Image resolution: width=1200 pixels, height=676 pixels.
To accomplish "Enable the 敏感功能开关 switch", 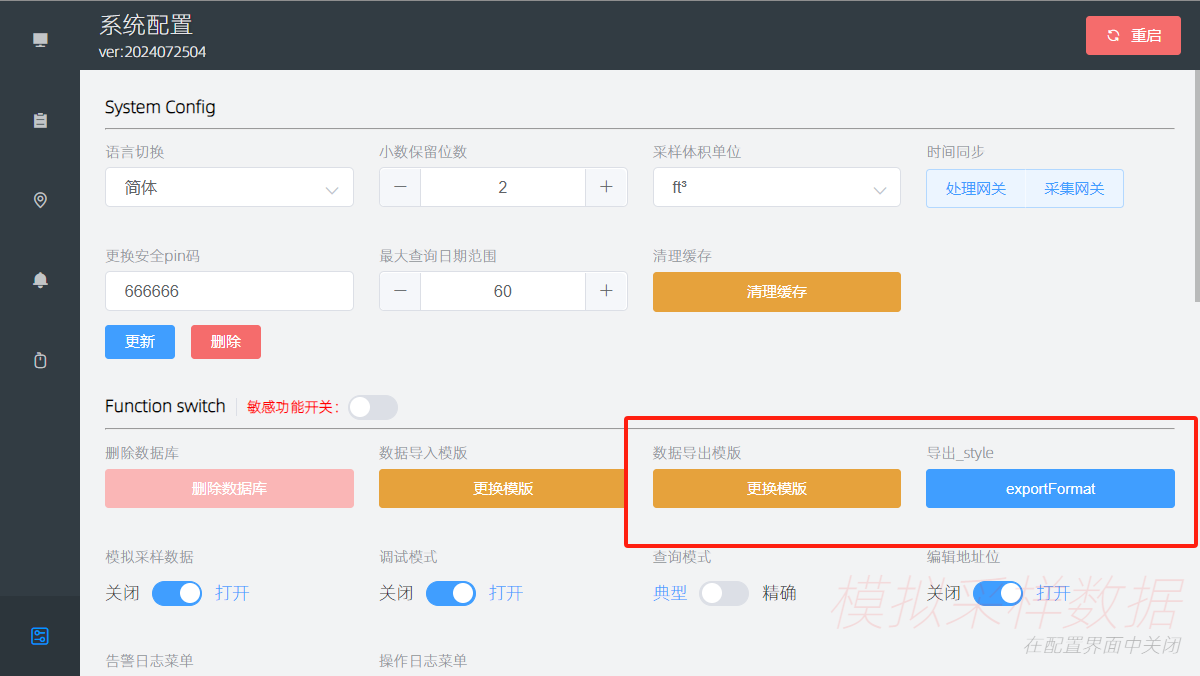I will [372, 407].
